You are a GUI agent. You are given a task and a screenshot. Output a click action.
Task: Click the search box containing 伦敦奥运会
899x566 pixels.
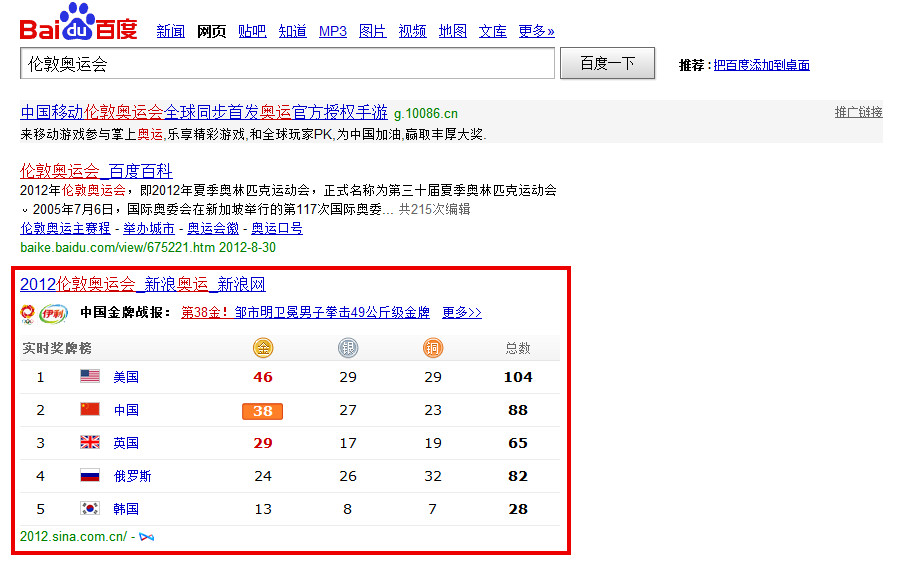click(287, 63)
